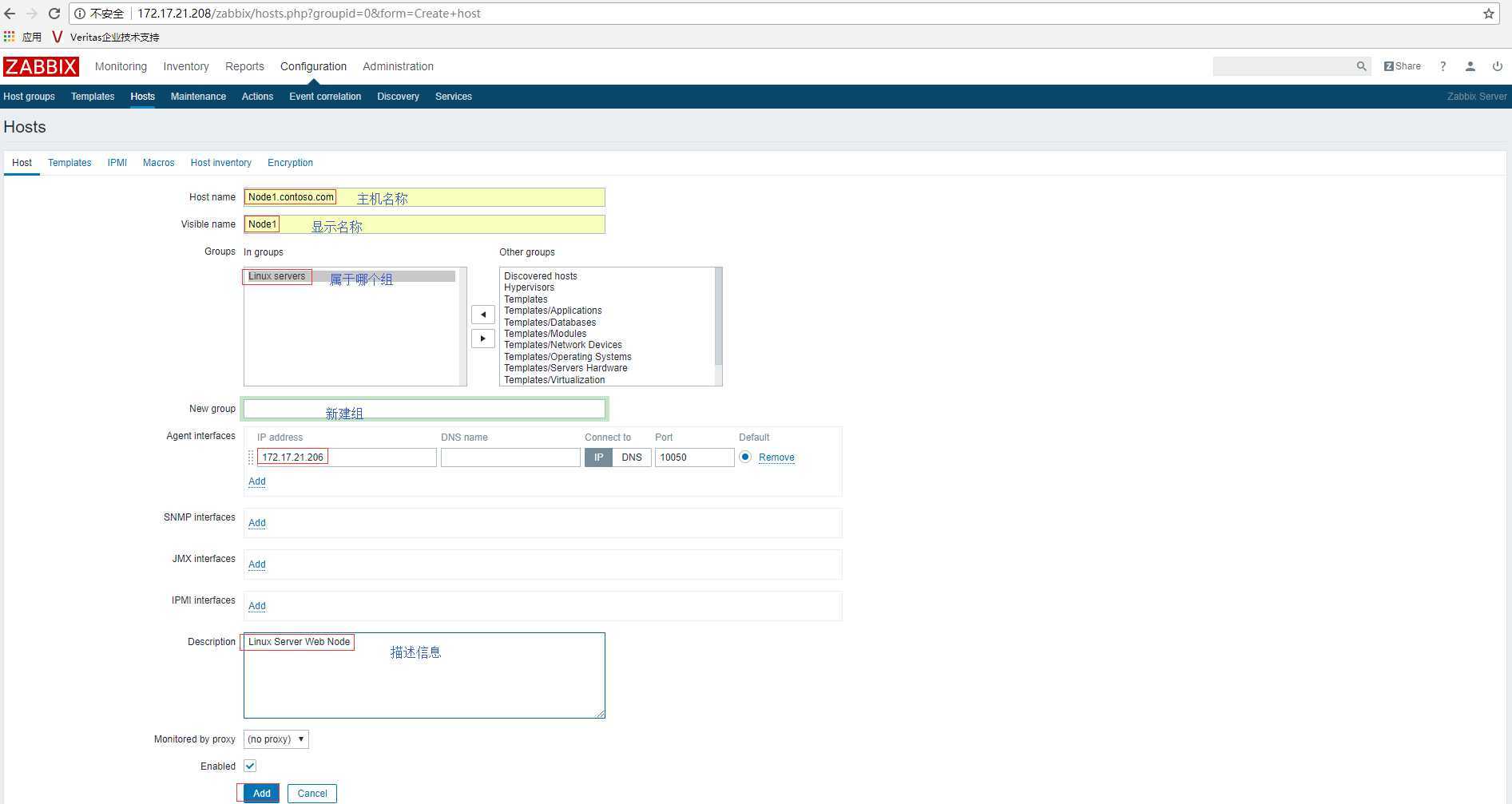Open the Configuration menu
This screenshot has width=1512, height=804.
[313, 66]
